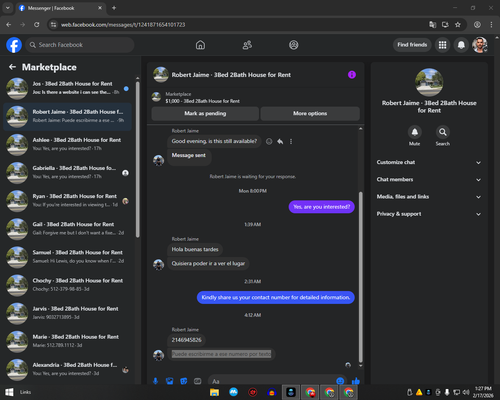Expand the Privacy & support section
Image resolution: width=500 pixels, height=400 pixels.
point(429,214)
